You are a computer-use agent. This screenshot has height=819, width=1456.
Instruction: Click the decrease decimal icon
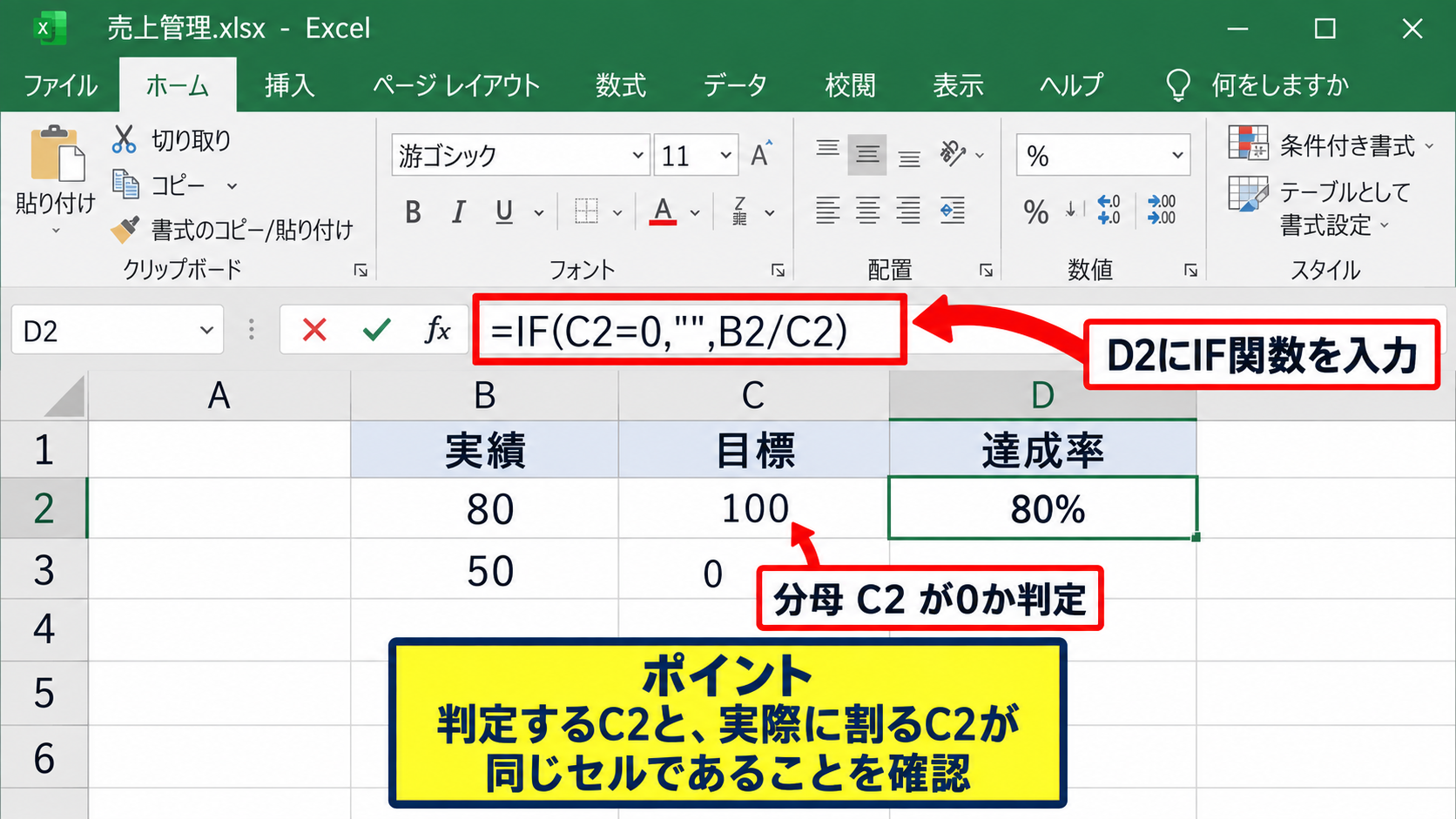(1162, 210)
